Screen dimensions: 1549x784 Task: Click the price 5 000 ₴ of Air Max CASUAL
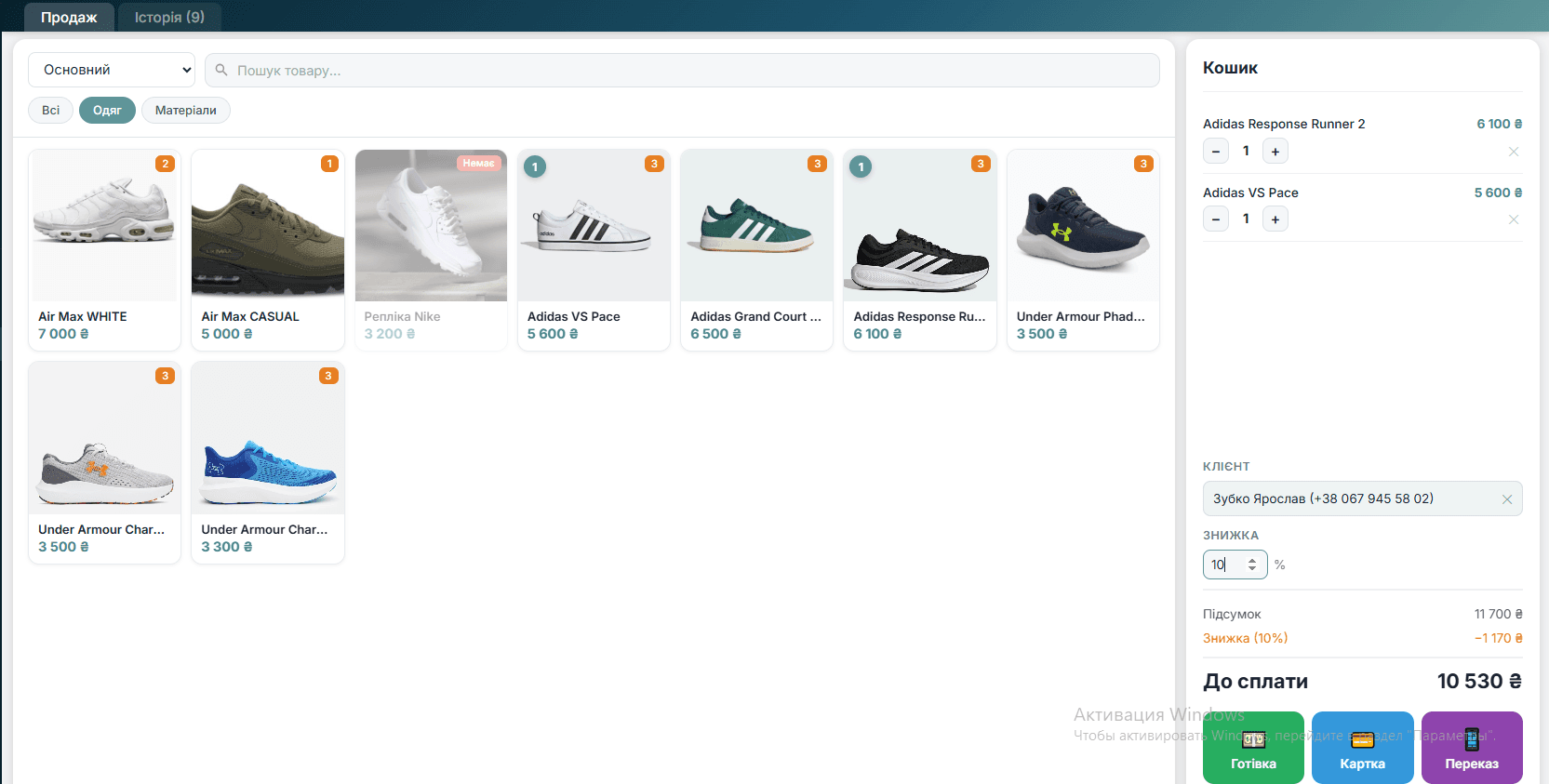tap(227, 334)
